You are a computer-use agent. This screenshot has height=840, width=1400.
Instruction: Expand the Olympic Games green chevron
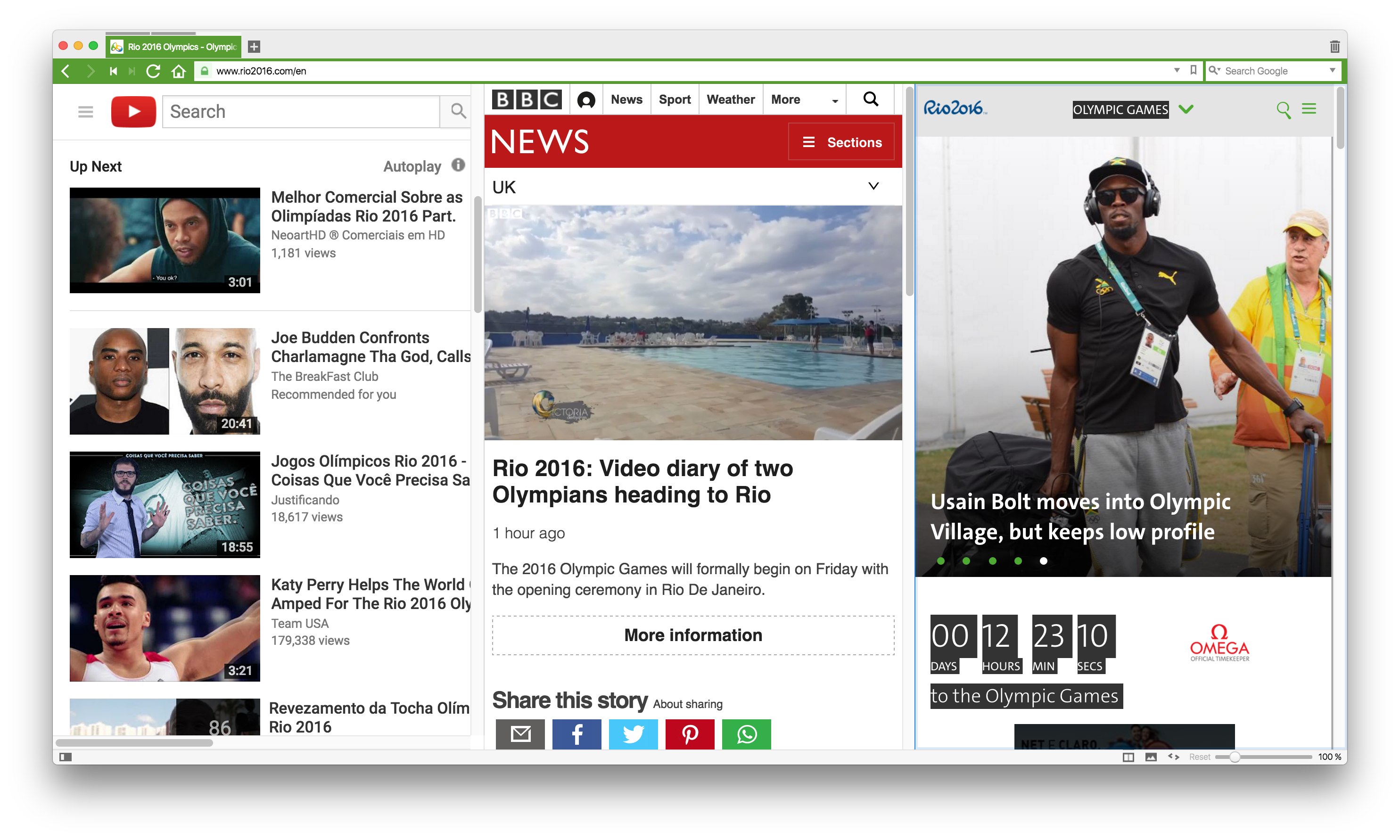(x=1186, y=109)
